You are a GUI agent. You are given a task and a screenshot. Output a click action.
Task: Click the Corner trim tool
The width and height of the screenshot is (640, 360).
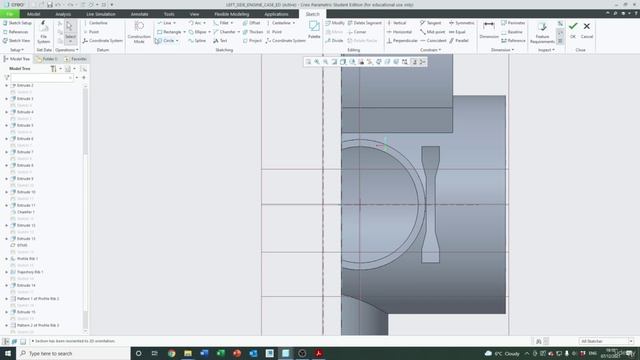(357, 32)
